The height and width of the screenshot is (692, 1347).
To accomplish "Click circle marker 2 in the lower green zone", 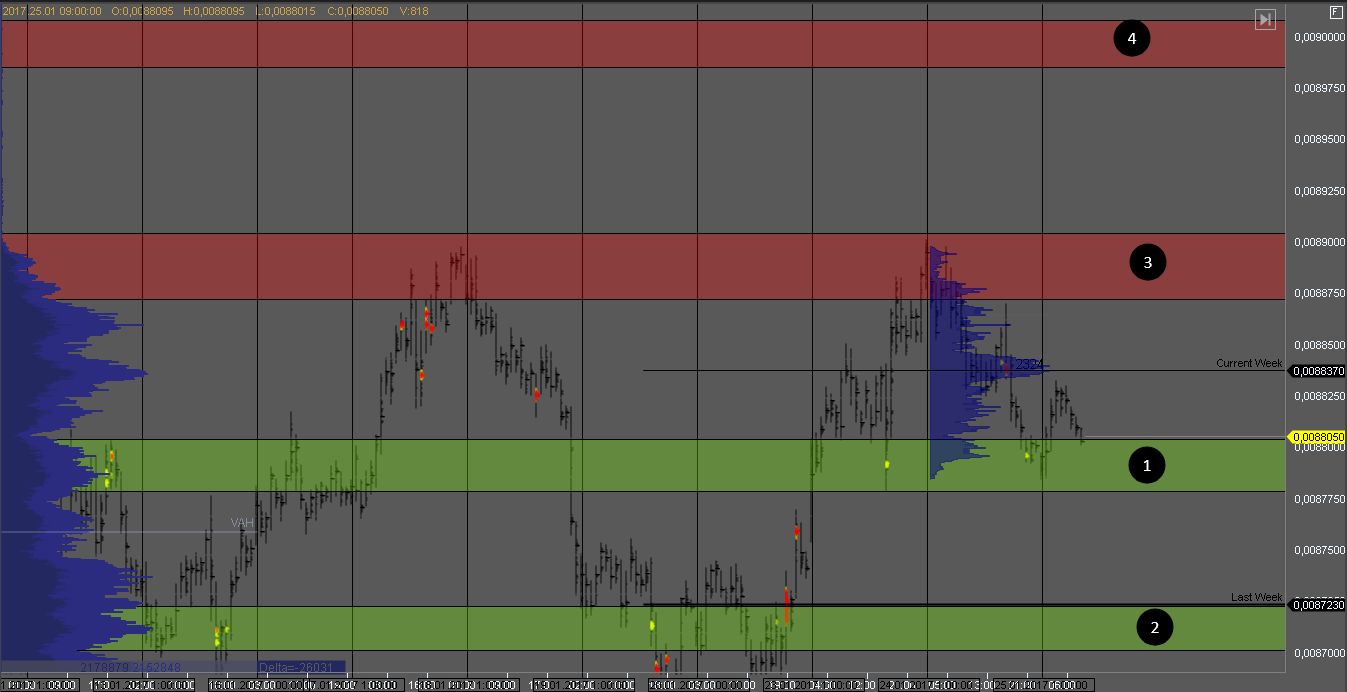I will [x=1154, y=627].
